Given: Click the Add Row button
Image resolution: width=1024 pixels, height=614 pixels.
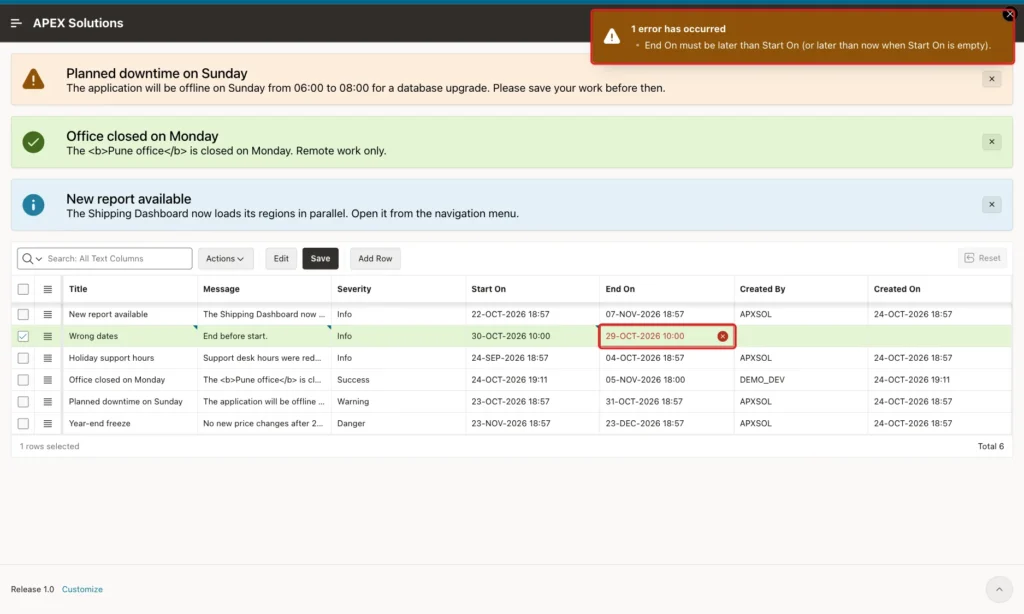Looking at the screenshot, I should [x=375, y=259].
